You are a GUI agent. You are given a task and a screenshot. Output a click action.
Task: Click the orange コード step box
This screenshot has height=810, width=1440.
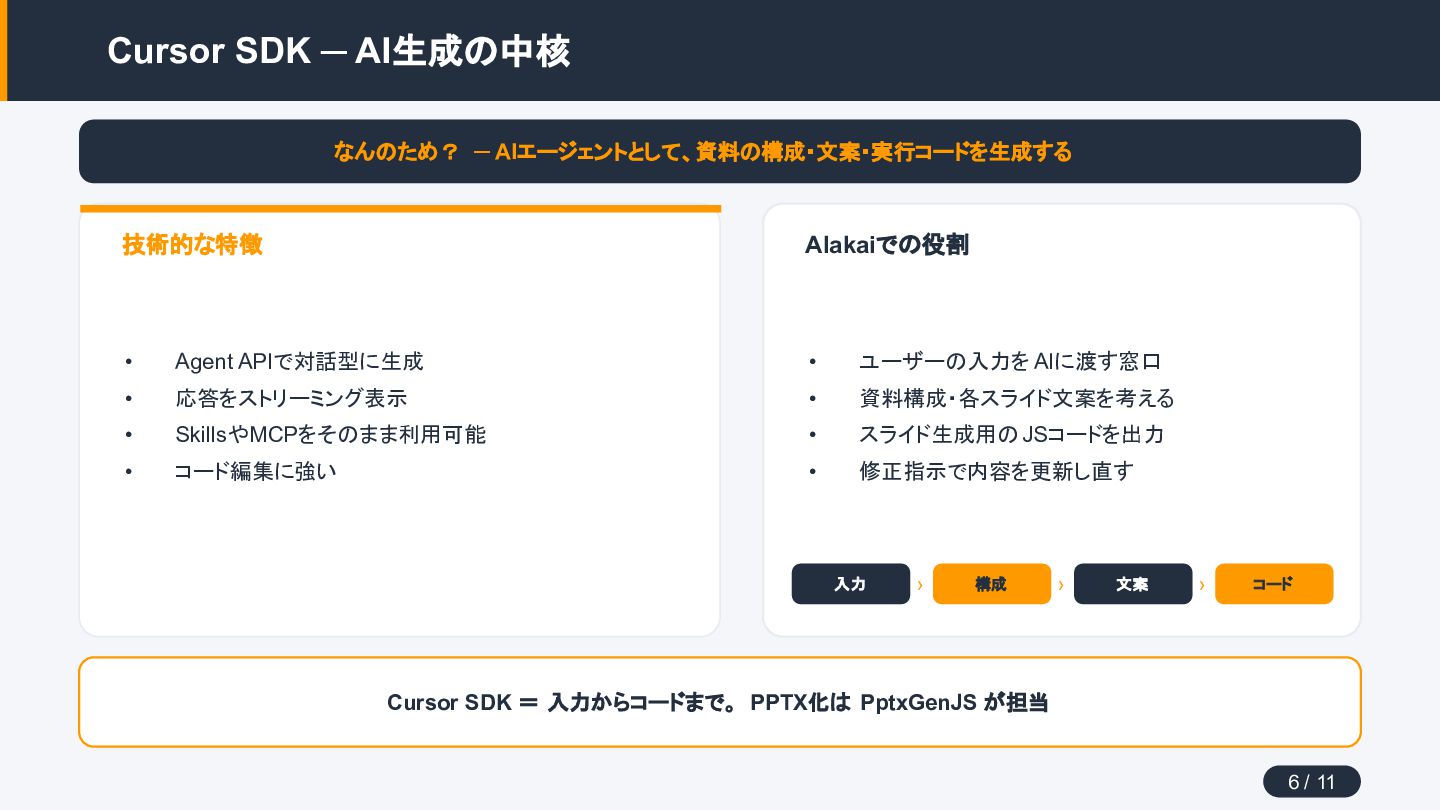pyautogui.click(x=1274, y=584)
